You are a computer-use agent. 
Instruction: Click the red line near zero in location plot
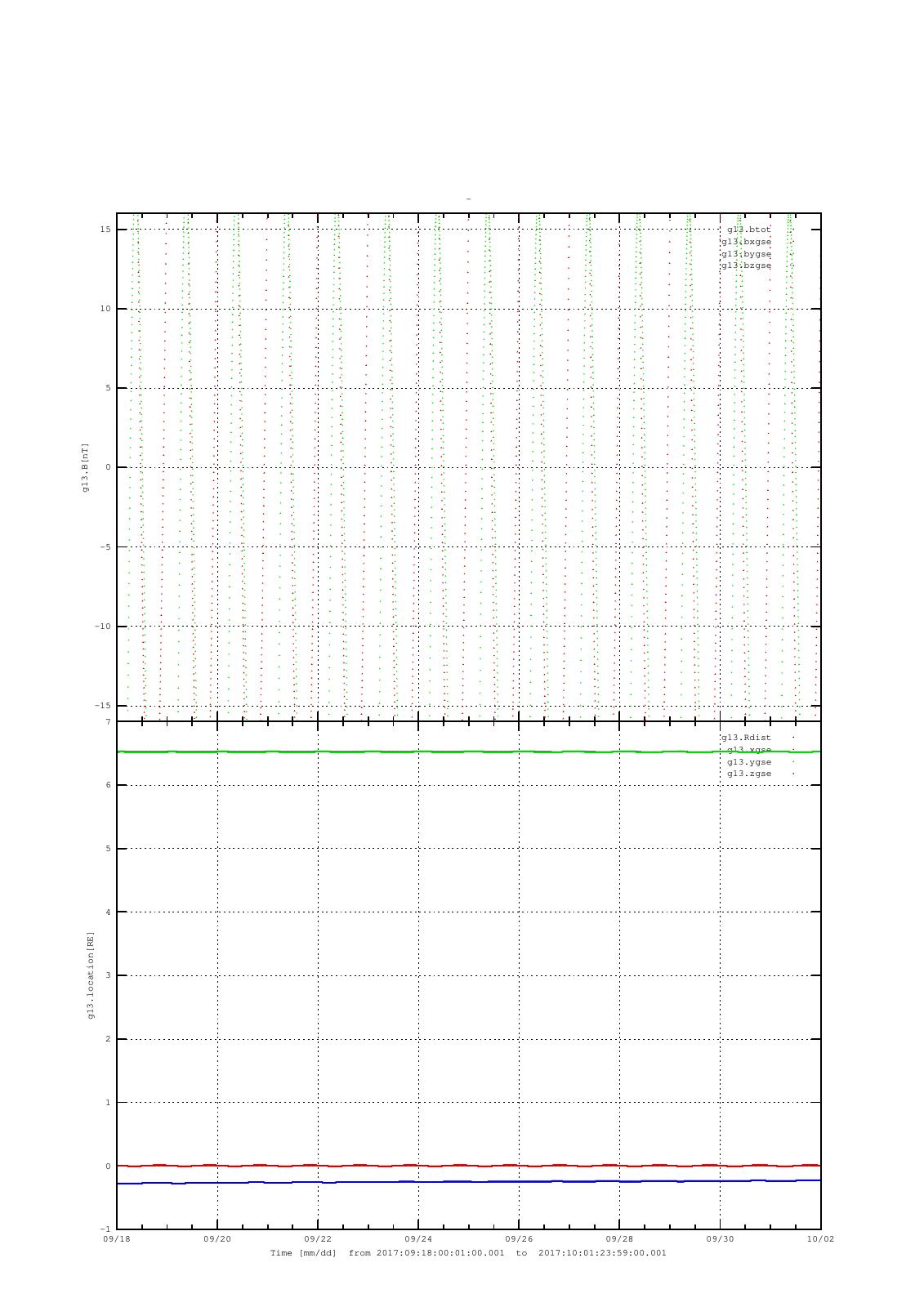pyautogui.click(x=468, y=1166)
